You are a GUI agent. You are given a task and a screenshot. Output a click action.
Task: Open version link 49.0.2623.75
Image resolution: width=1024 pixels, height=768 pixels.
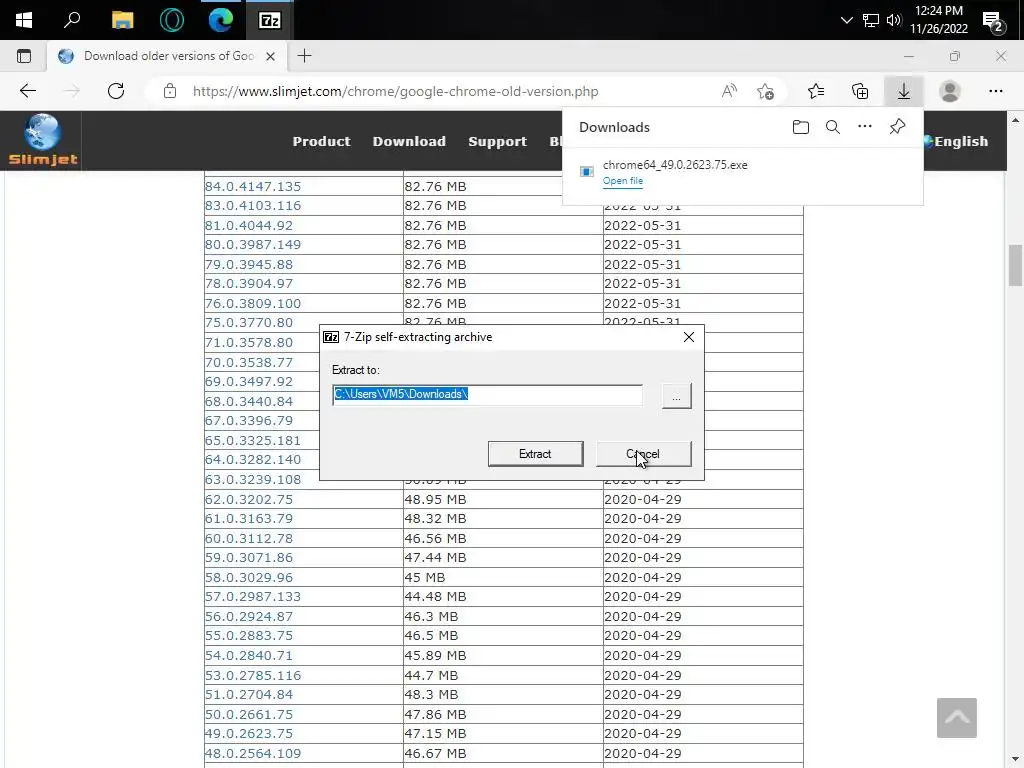tap(249, 733)
